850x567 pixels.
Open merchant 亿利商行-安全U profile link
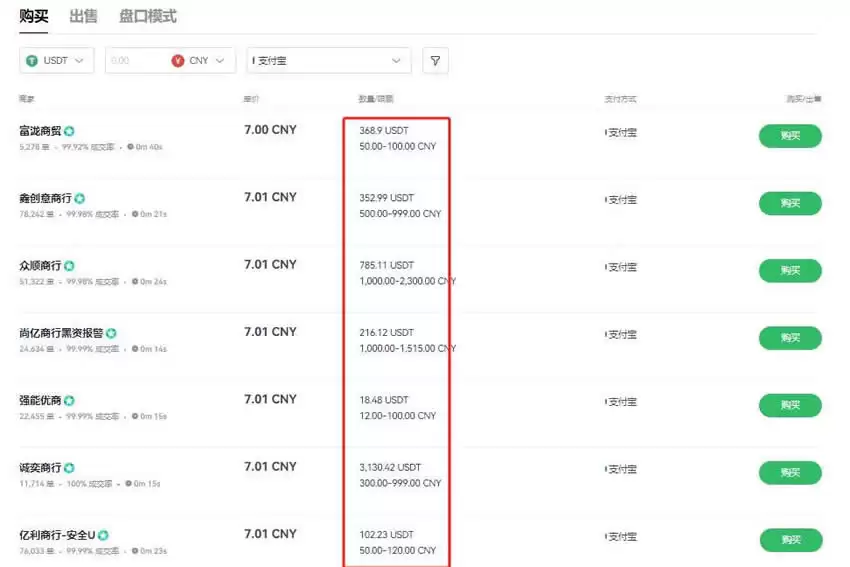tap(56, 535)
